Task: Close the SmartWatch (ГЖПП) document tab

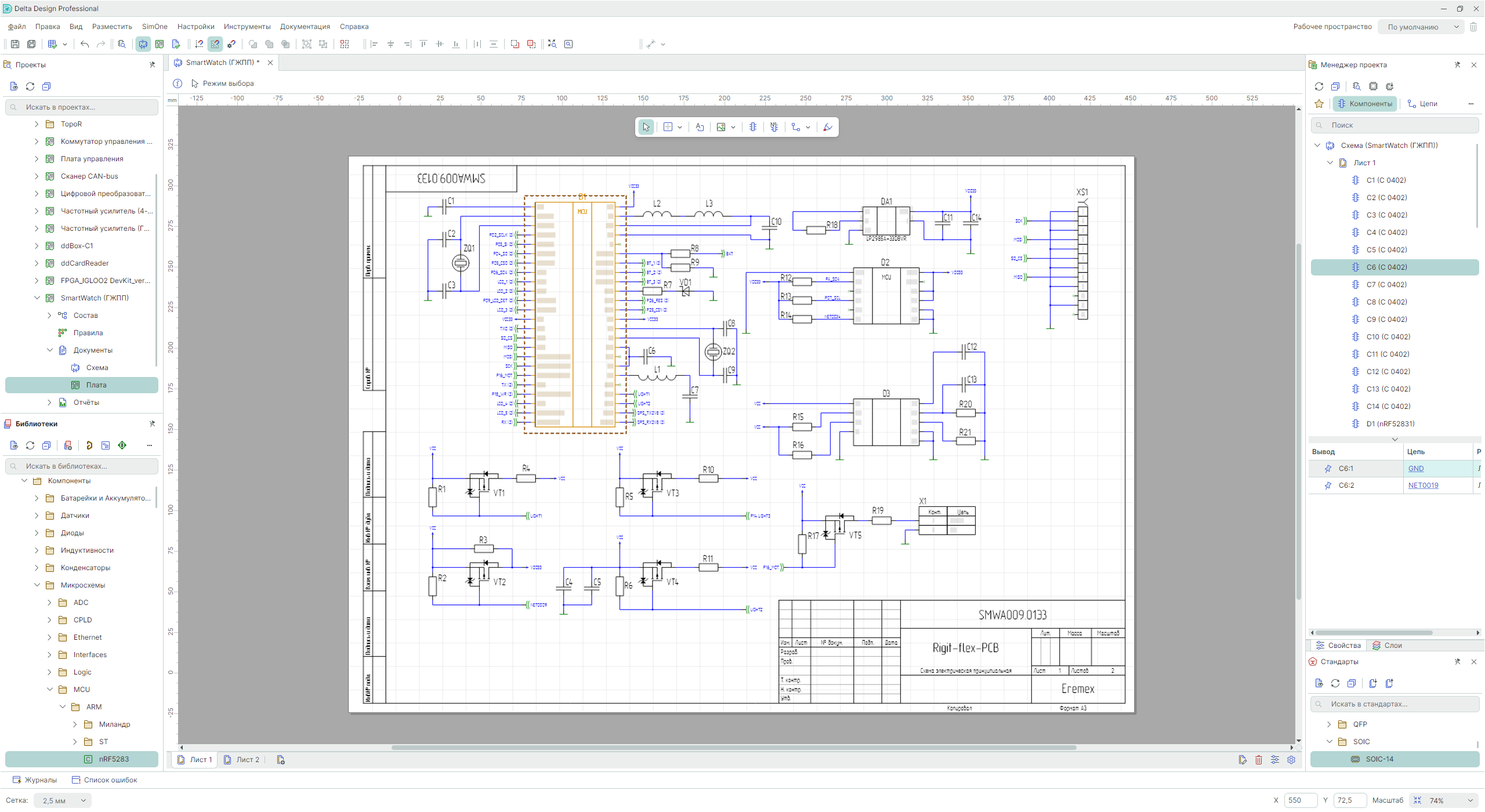Action: (x=270, y=63)
